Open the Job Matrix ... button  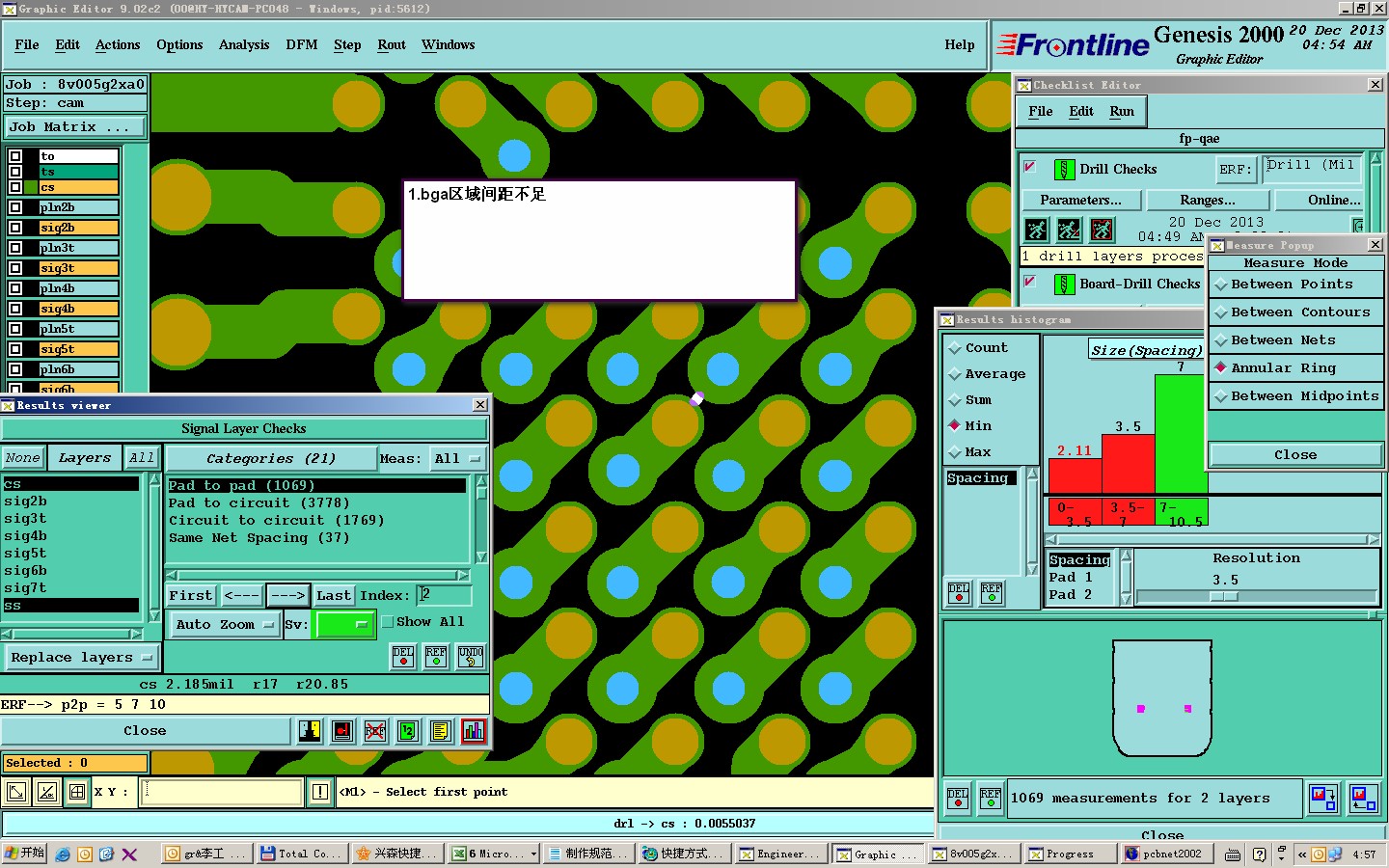coord(74,127)
